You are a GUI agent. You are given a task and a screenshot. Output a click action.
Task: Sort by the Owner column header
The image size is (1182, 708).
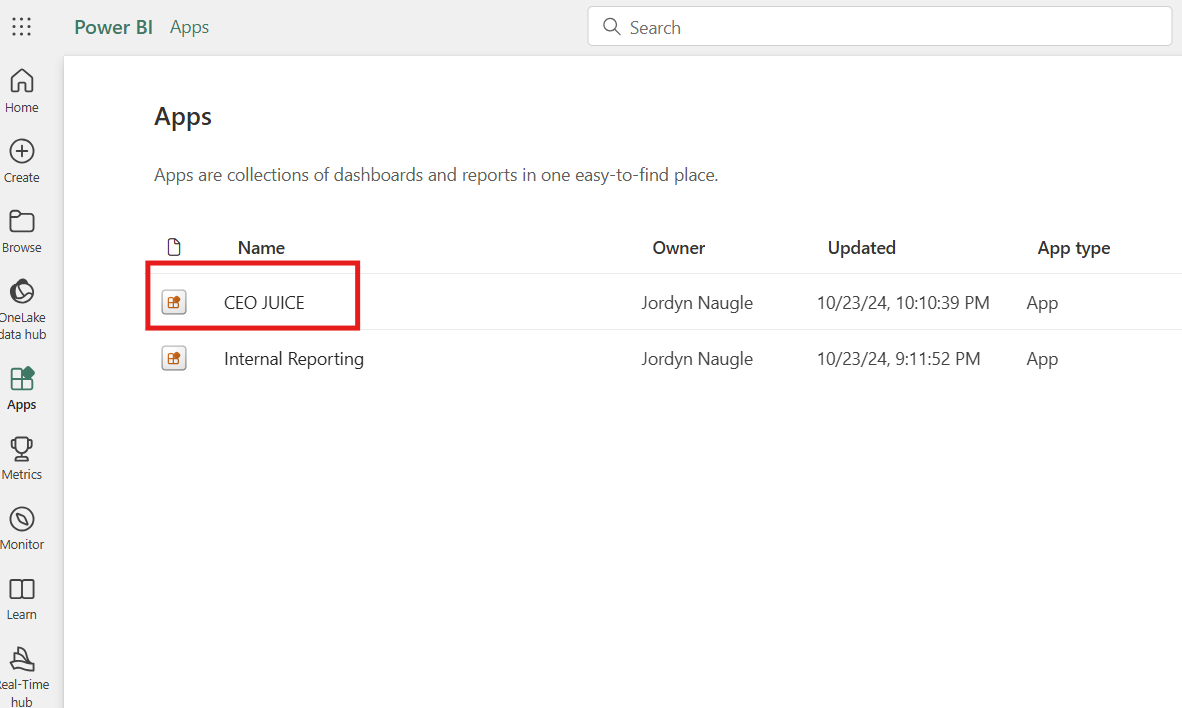[678, 248]
